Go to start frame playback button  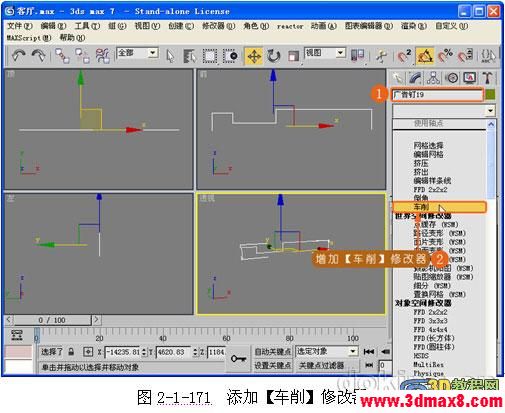click(x=369, y=352)
